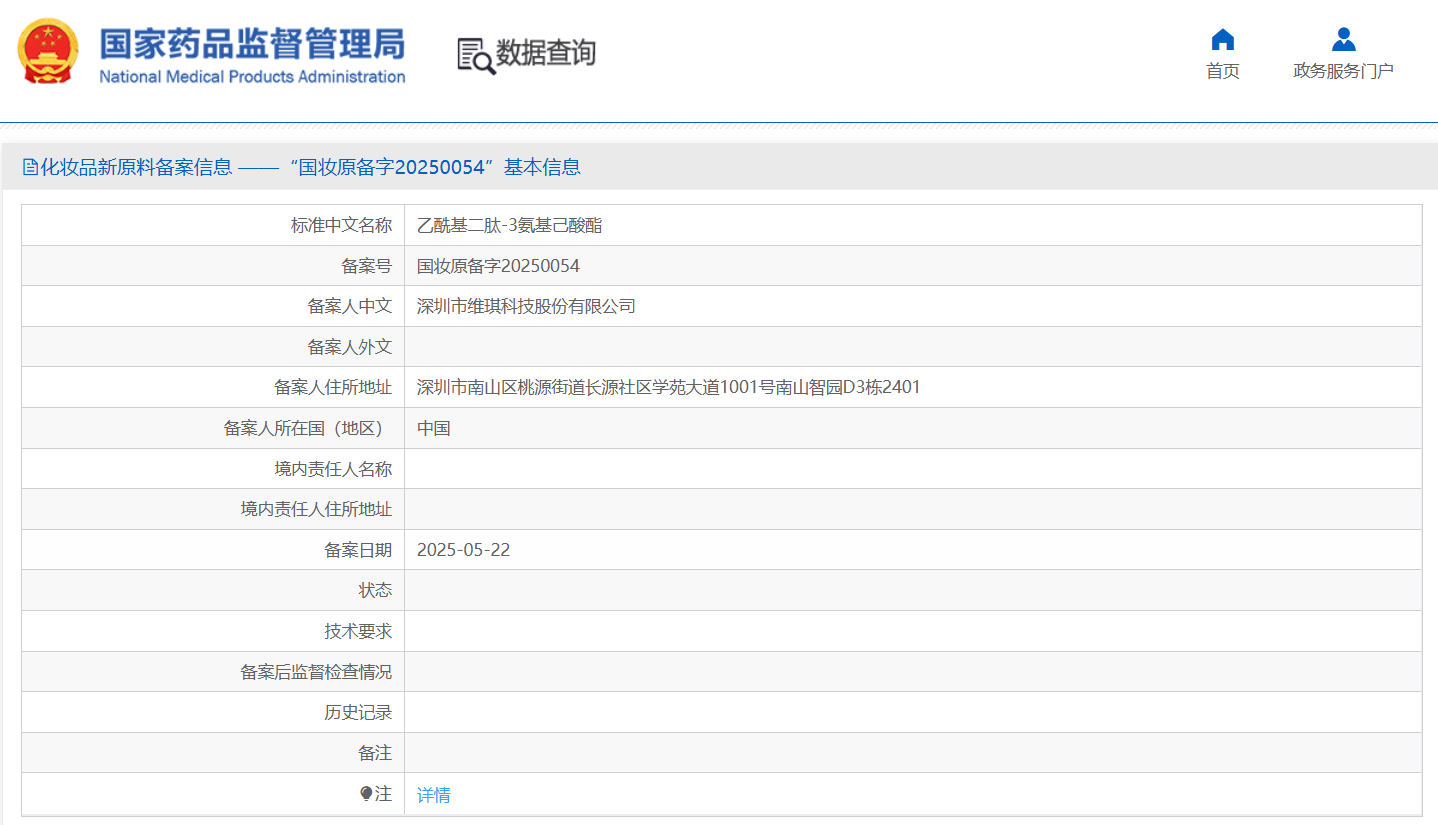Screen dimensions: 1438x825
Task: Open 政务服务门户 link
Action: (1343, 71)
